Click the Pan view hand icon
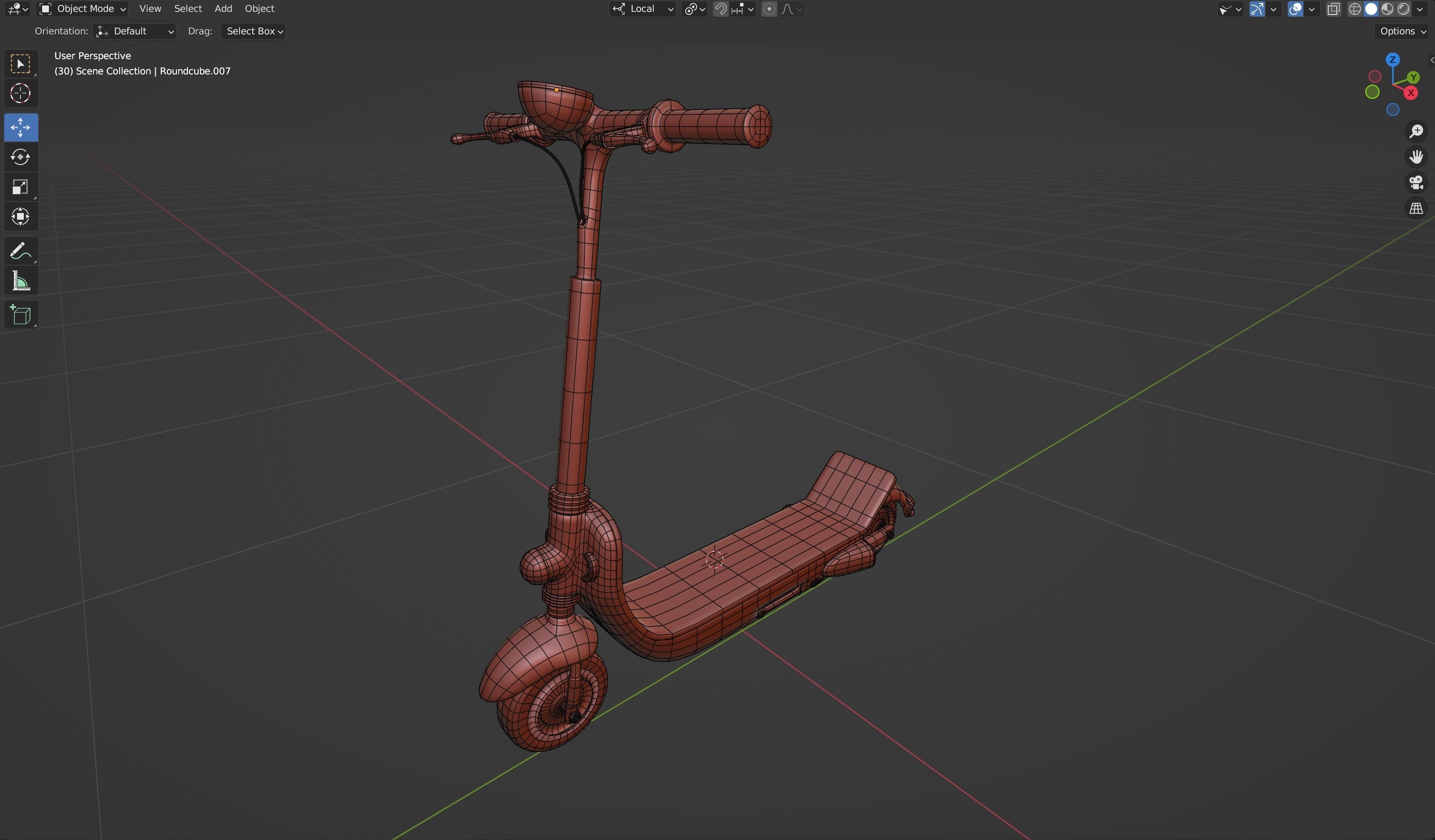 click(1415, 156)
